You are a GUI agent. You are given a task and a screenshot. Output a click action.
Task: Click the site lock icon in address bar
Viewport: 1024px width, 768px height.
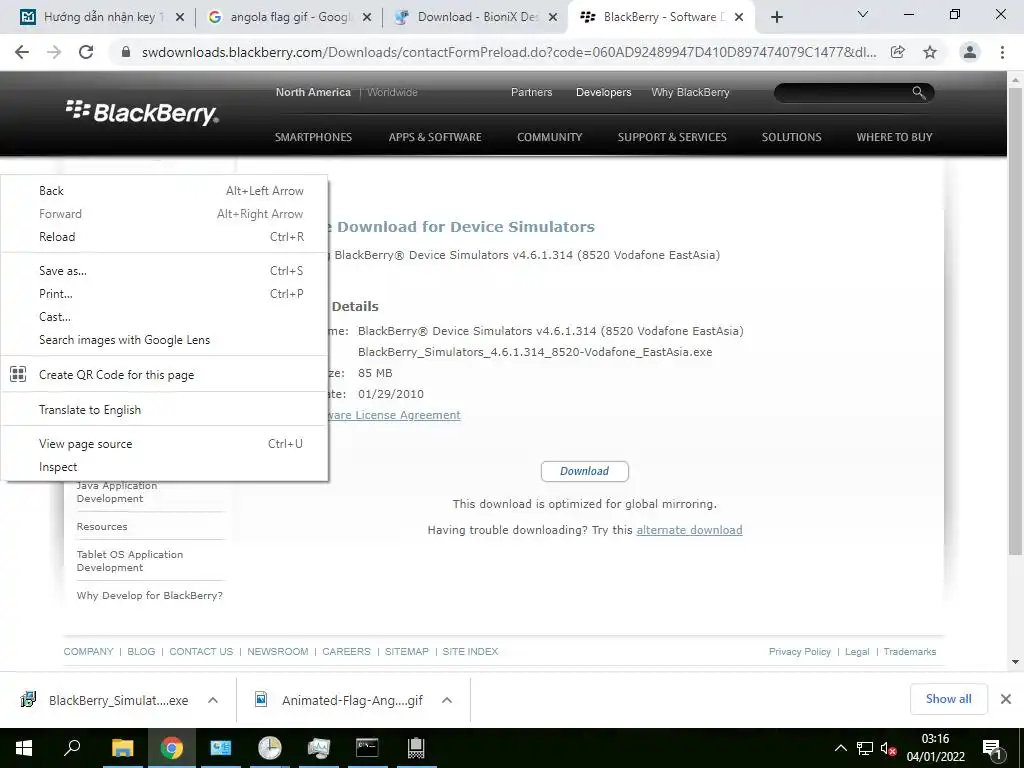coord(126,52)
